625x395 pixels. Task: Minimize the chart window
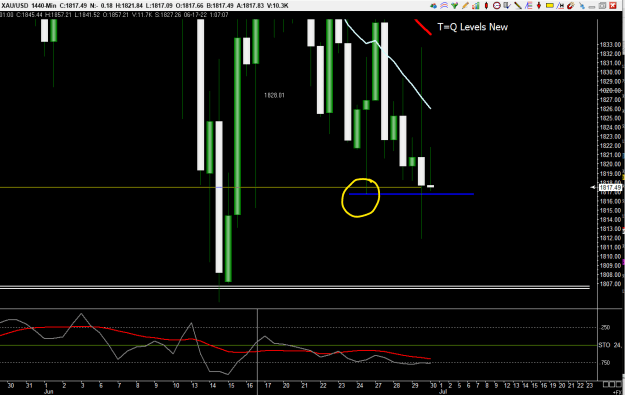(x=592, y=7)
